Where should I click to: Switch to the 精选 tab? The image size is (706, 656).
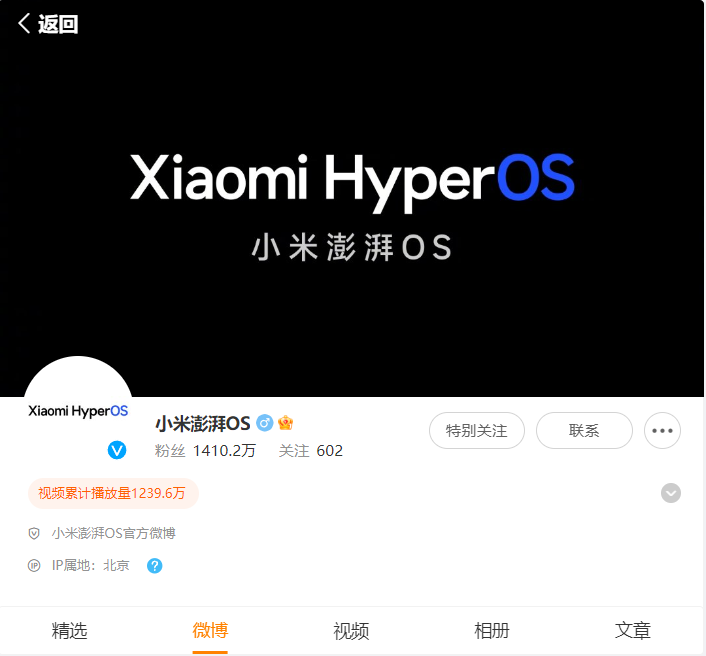click(69, 630)
